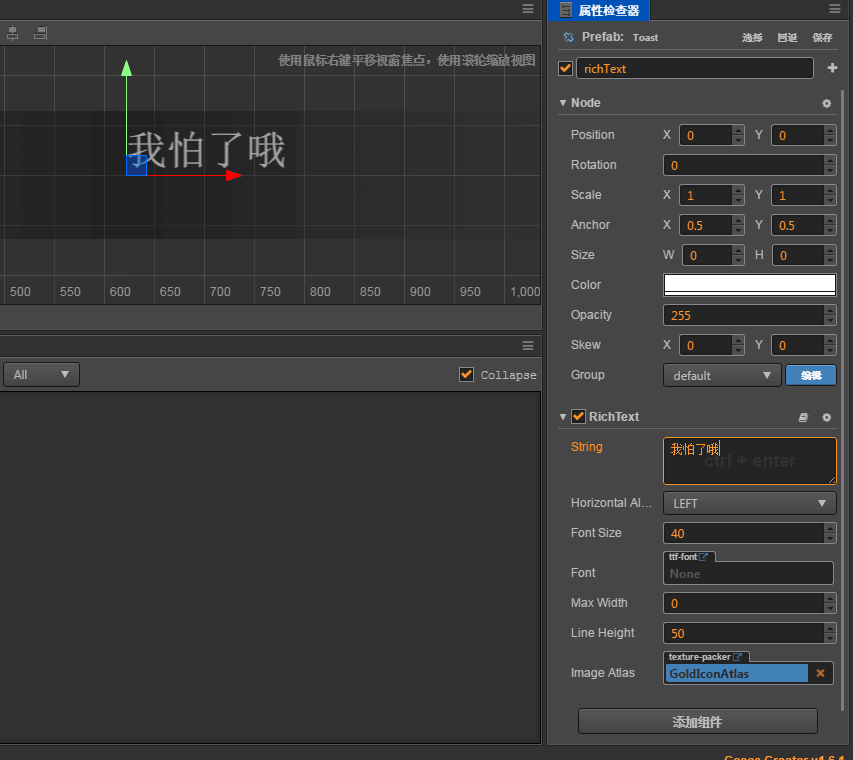Click the Anchor X input field
Viewport: 853px width, 760px height.
[x=706, y=225]
